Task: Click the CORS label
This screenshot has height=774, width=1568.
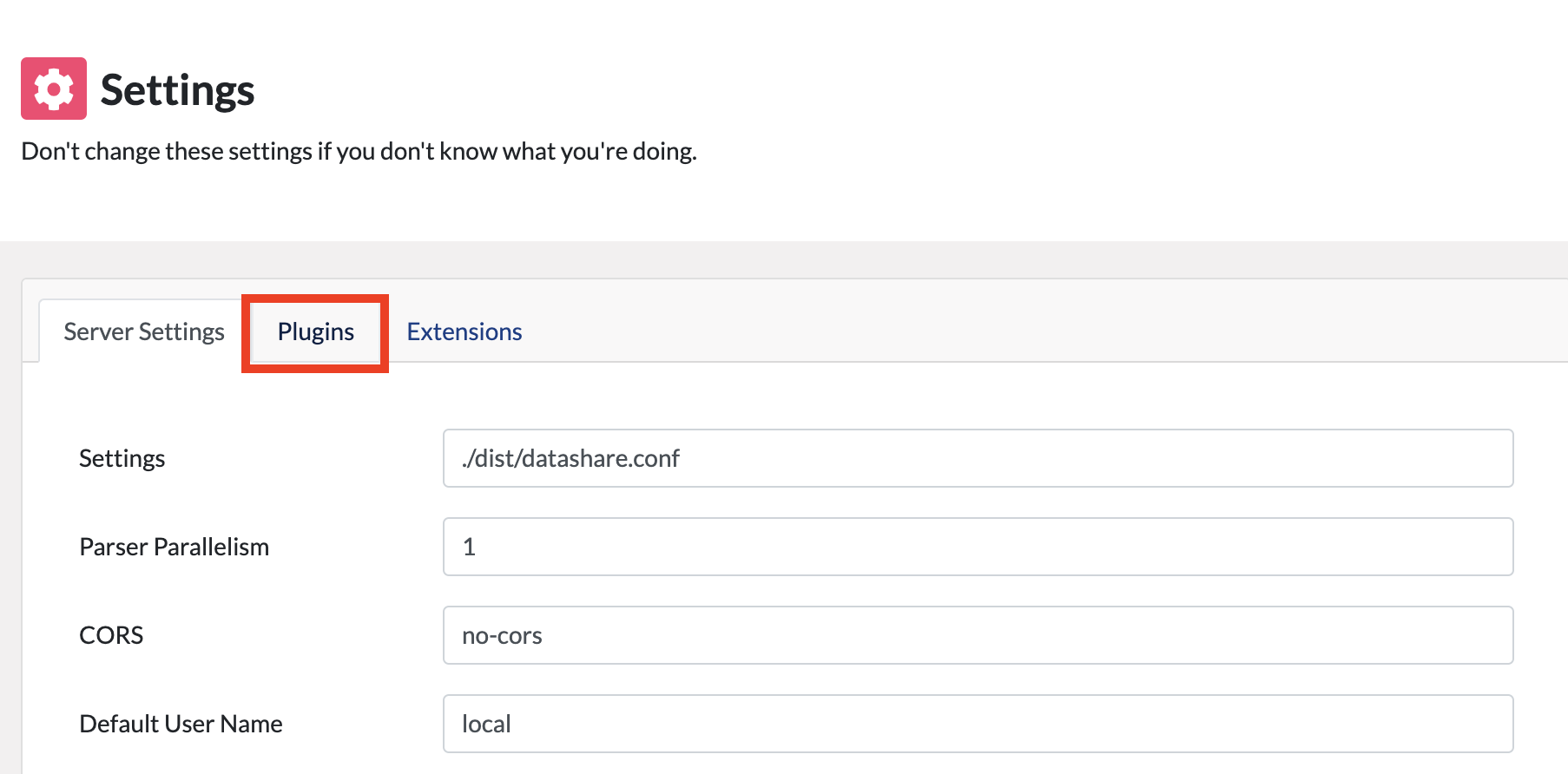Action: (x=111, y=635)
